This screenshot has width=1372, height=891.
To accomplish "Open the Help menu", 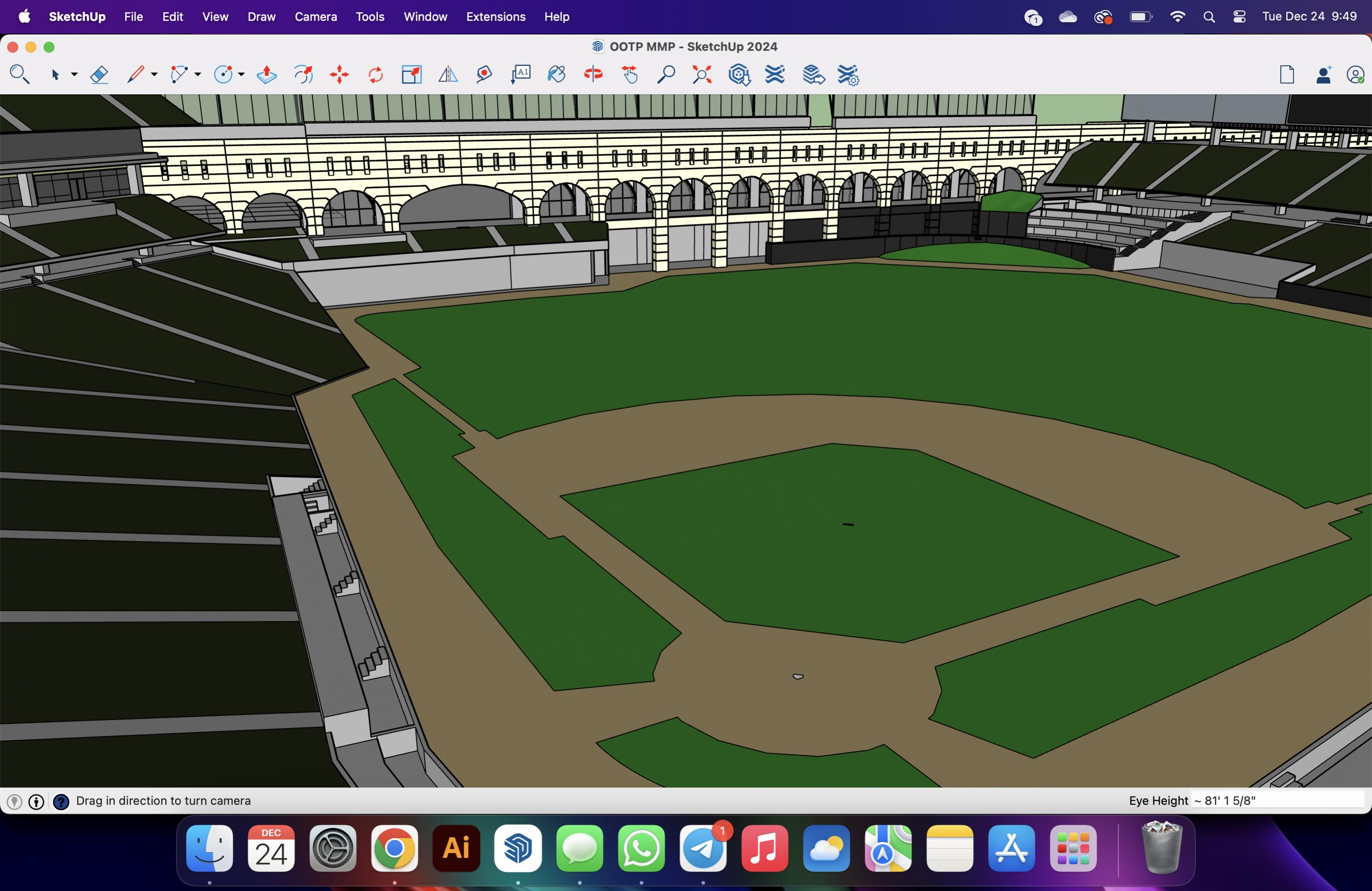I will tap(557, 17).
